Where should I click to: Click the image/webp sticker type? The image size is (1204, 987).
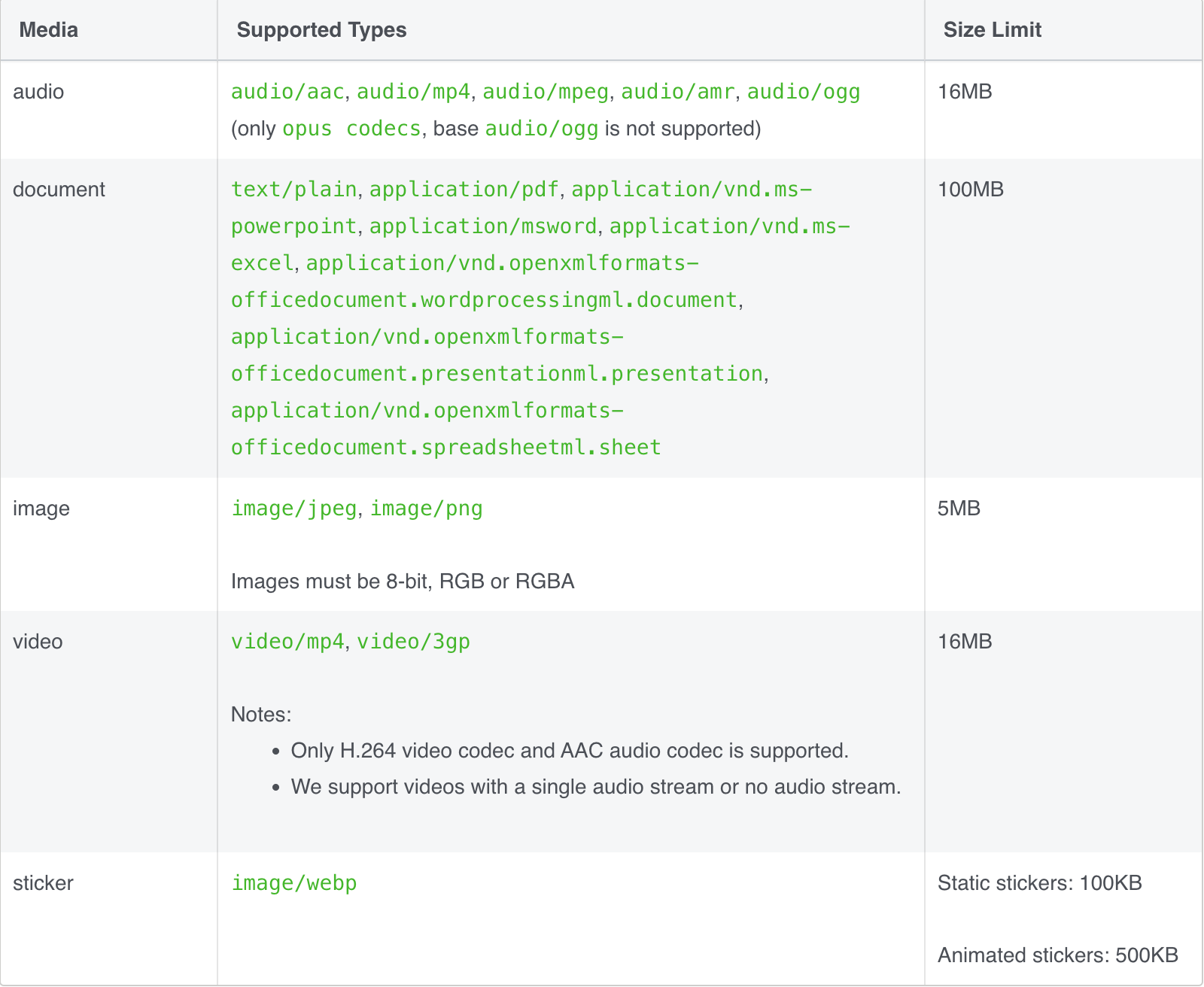point(293,883)
